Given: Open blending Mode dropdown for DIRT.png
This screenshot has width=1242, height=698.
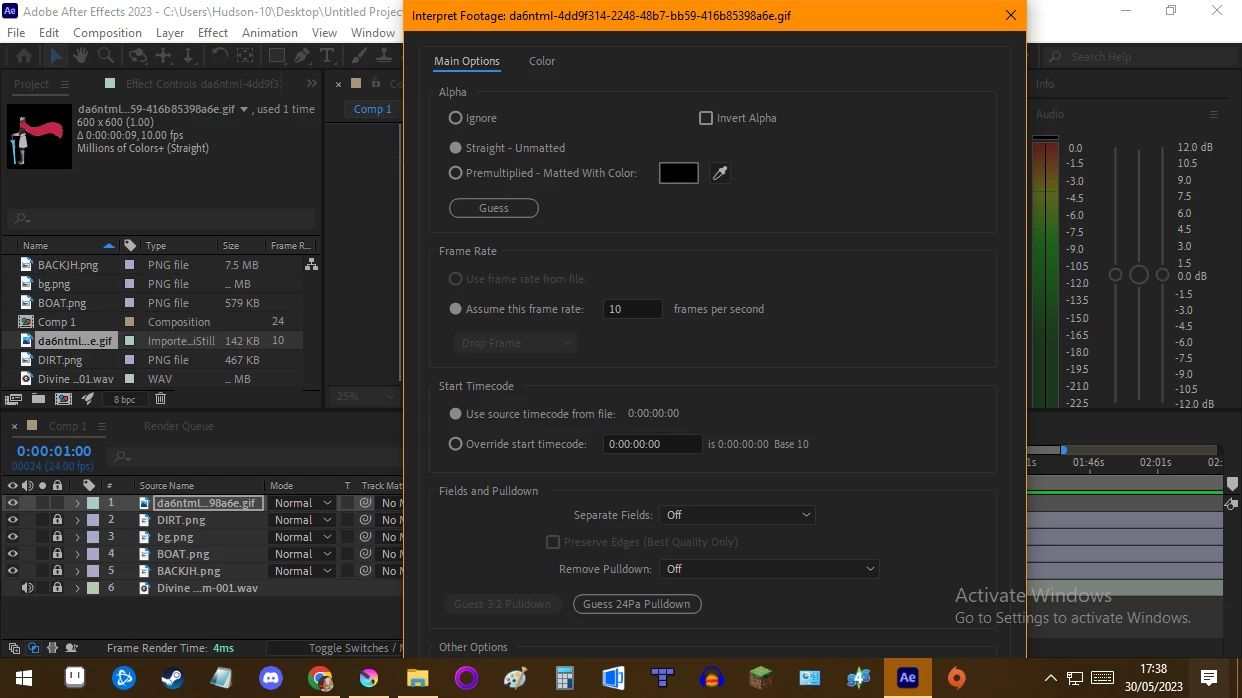Looking at the screenshot, I should pyautogui.click(x=302, y=520).
